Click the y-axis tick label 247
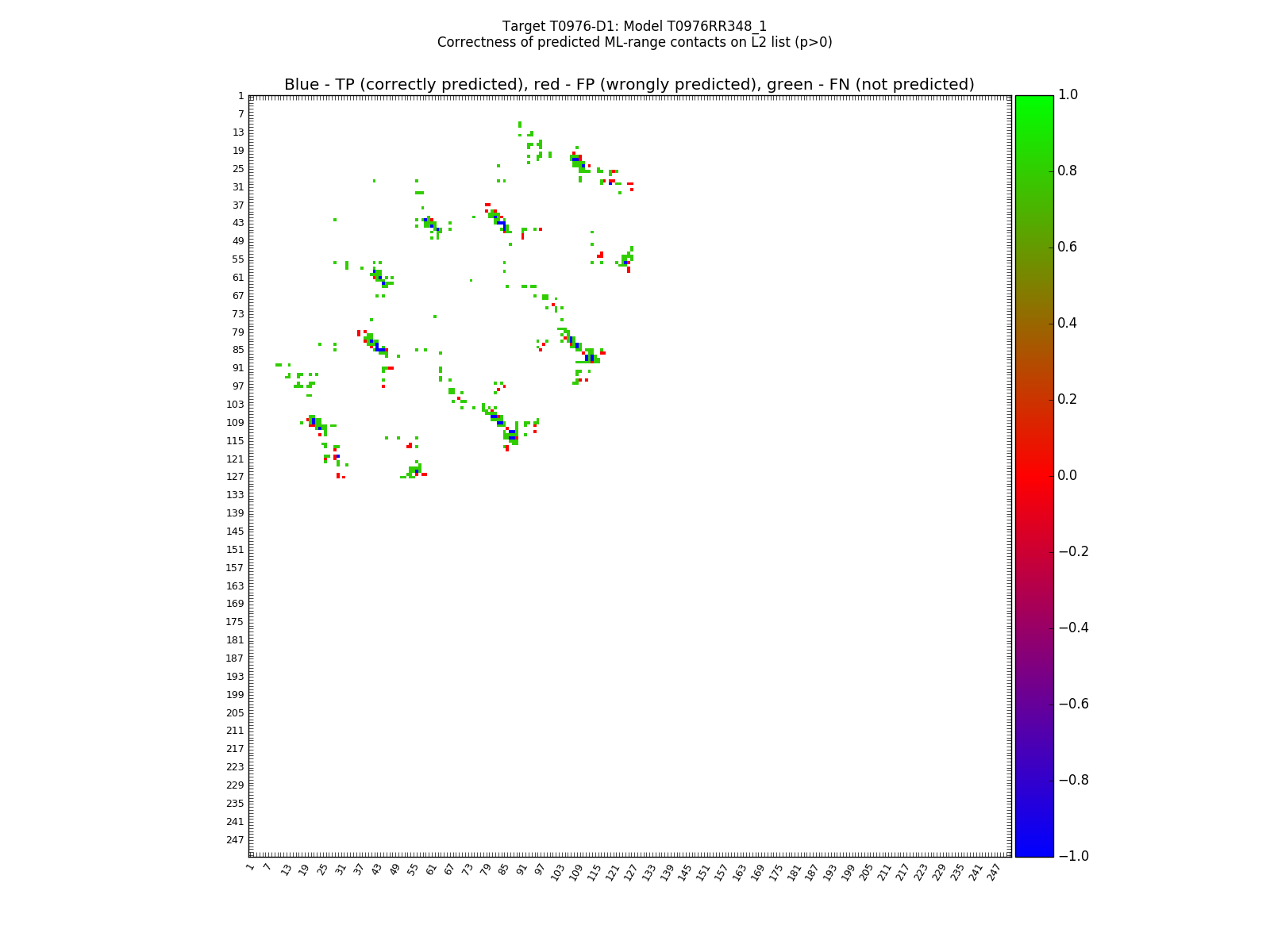 (236, 840)
